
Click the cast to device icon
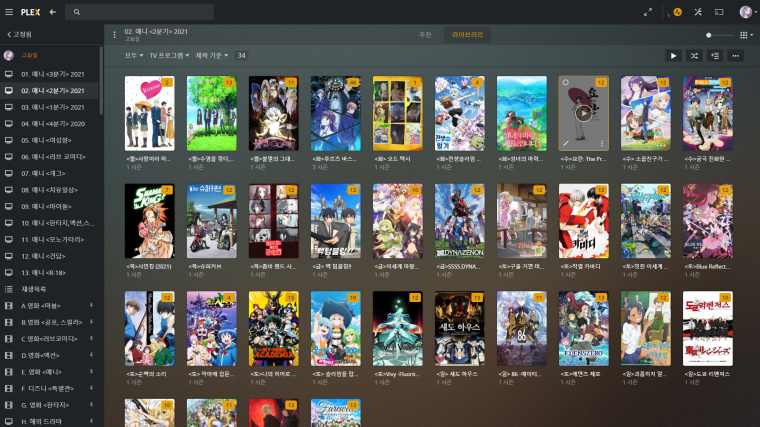pos(719,12)
